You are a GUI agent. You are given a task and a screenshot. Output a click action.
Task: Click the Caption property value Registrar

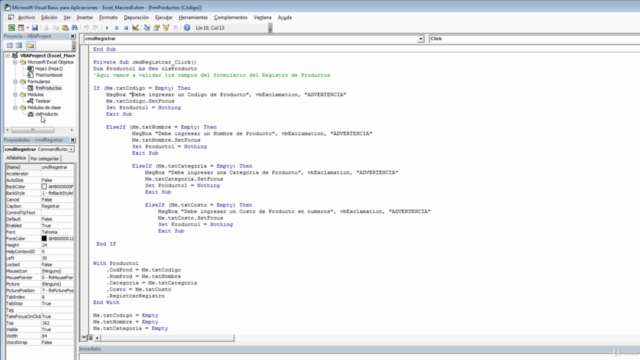58,206
